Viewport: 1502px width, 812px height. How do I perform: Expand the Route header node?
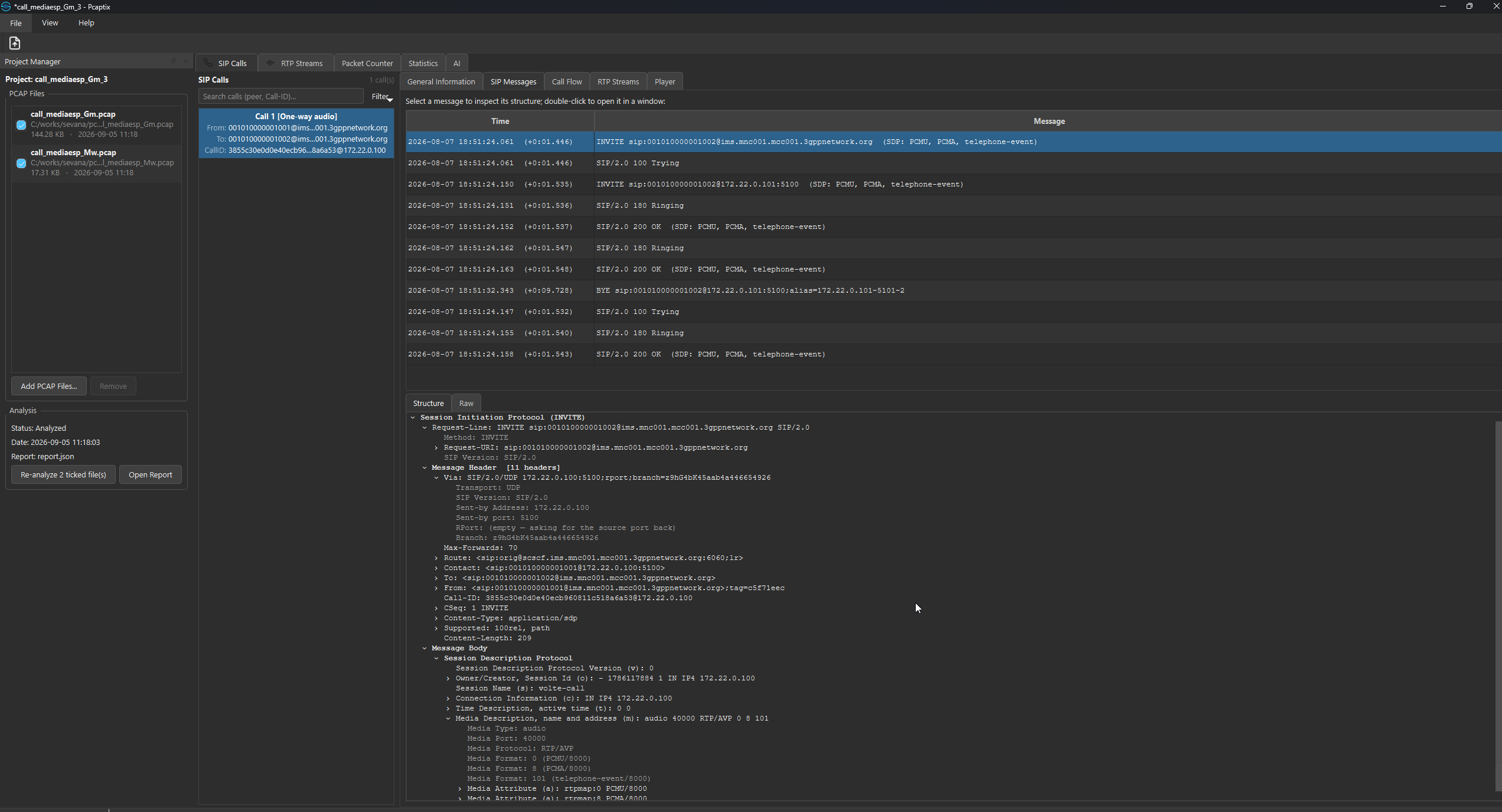pyautogui.click(x=436, y=558)
